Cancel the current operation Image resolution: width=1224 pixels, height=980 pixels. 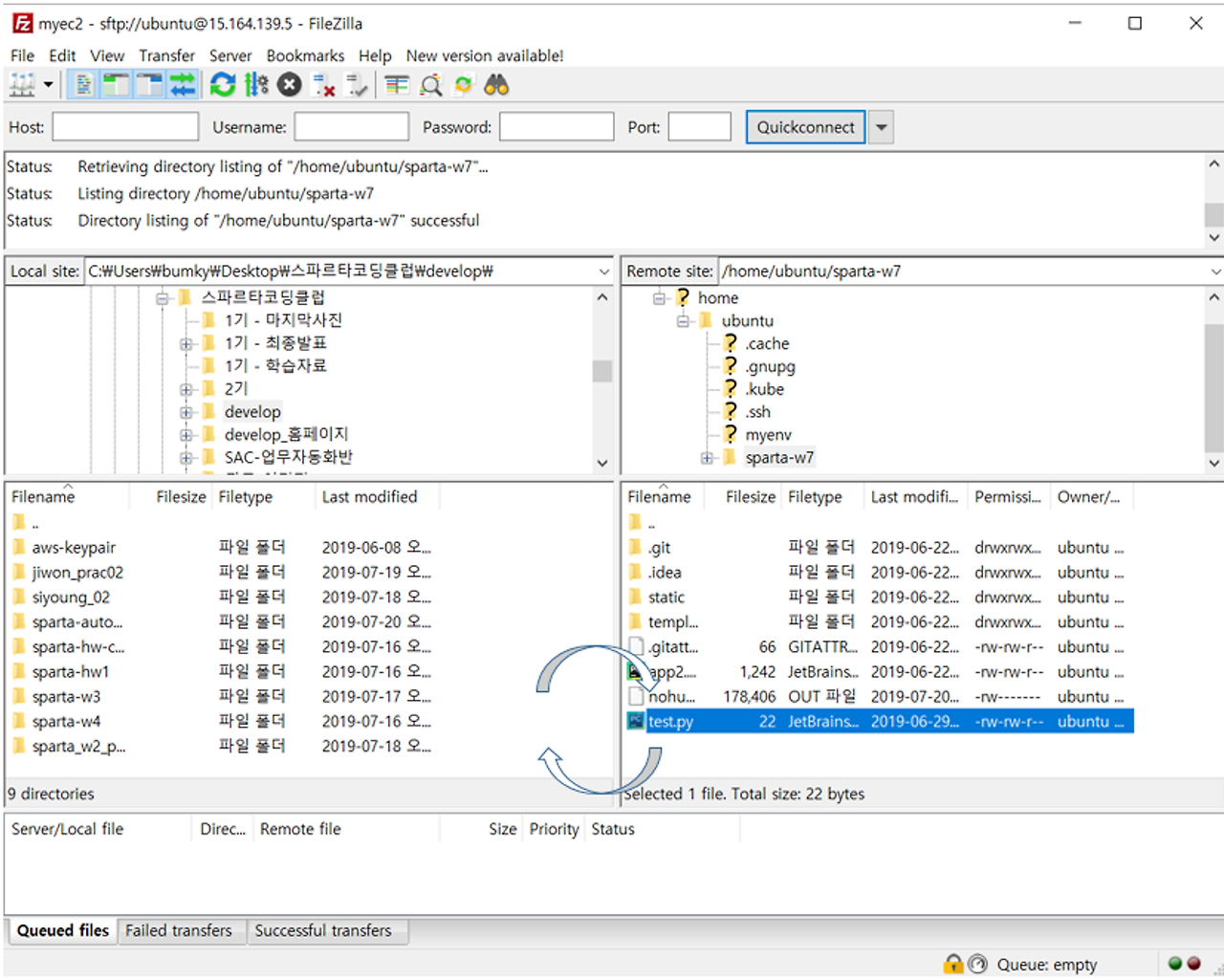[x=289, y=85]
